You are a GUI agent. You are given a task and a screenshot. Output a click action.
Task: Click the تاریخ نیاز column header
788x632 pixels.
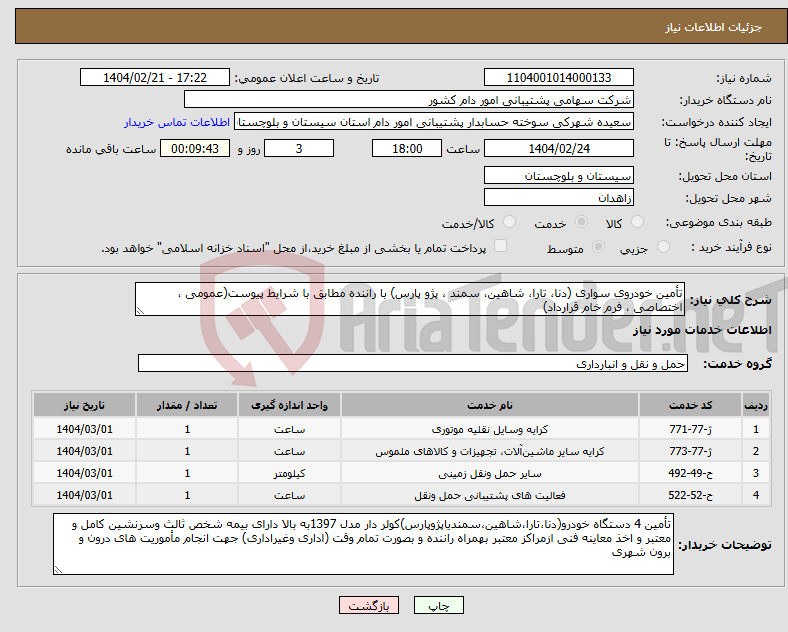[84, 405]
